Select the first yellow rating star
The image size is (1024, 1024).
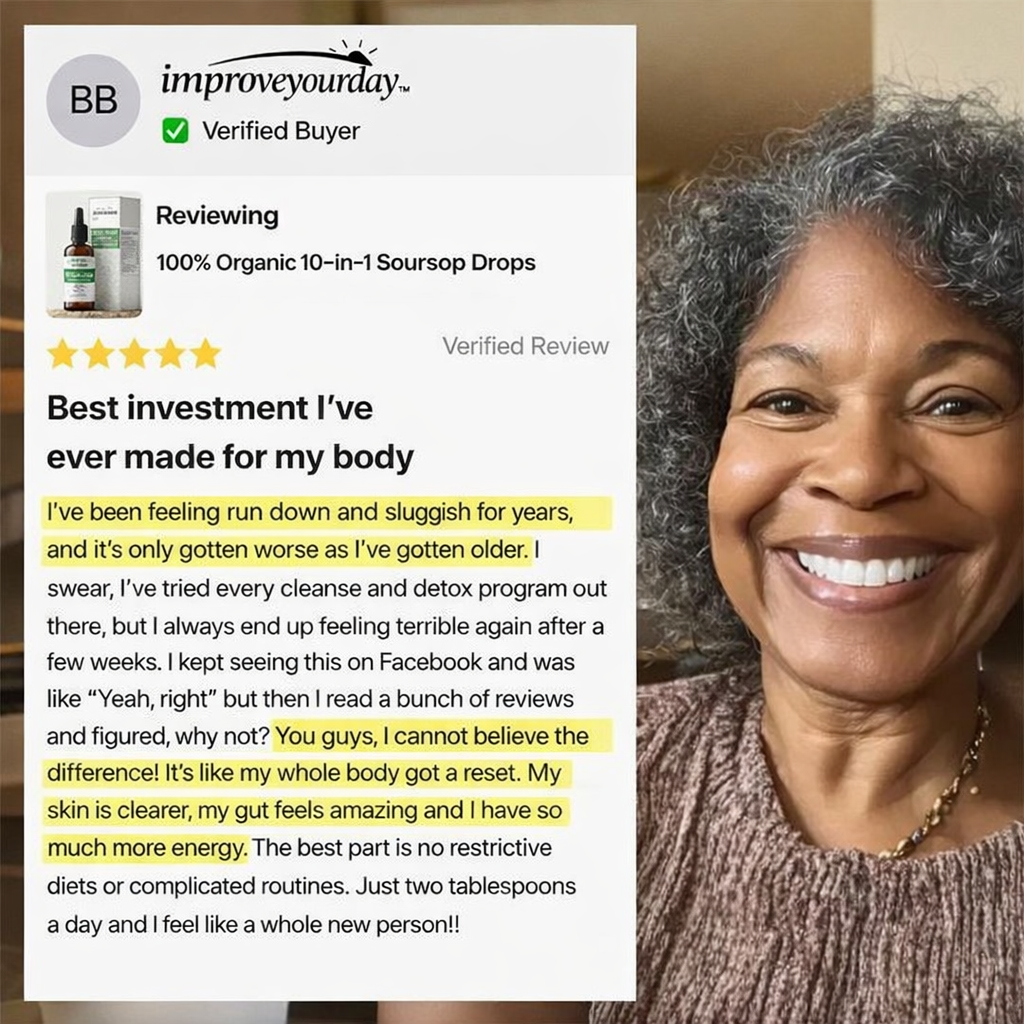(63, 353)
